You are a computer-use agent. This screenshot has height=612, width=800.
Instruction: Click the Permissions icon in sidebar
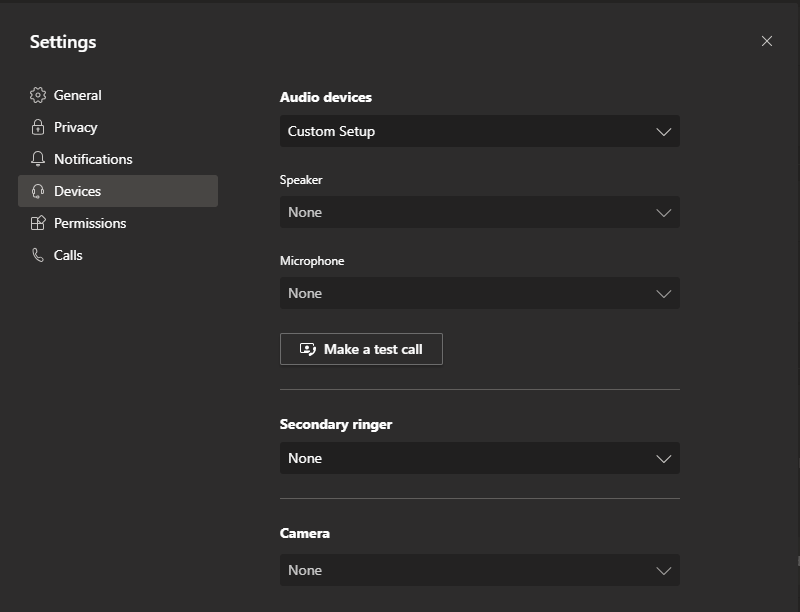point(38,223)
